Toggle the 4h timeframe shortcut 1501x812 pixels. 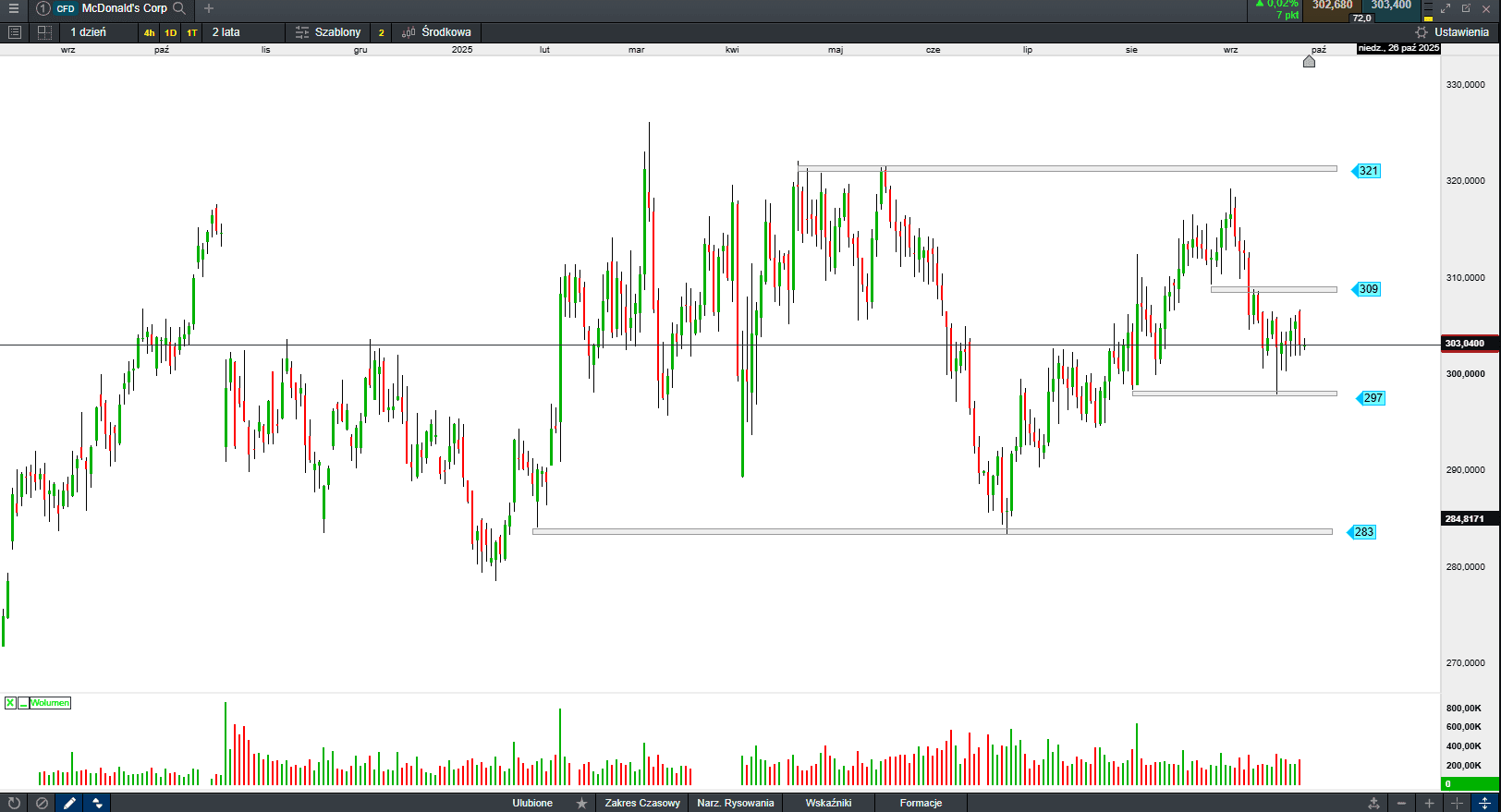click(149, 32)
